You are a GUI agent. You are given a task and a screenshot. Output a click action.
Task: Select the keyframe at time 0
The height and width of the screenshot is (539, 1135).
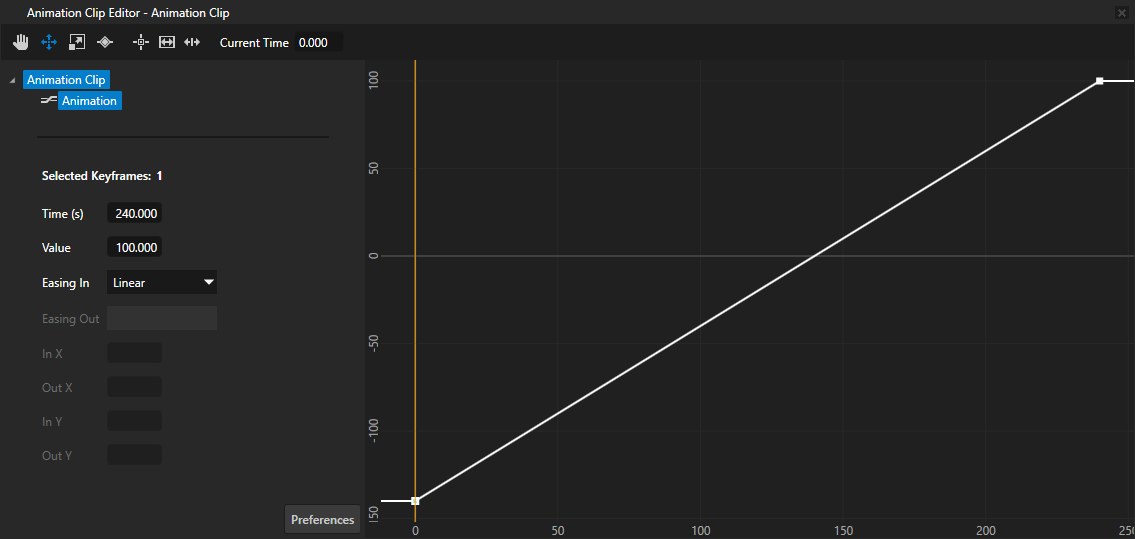pos(415,501)
